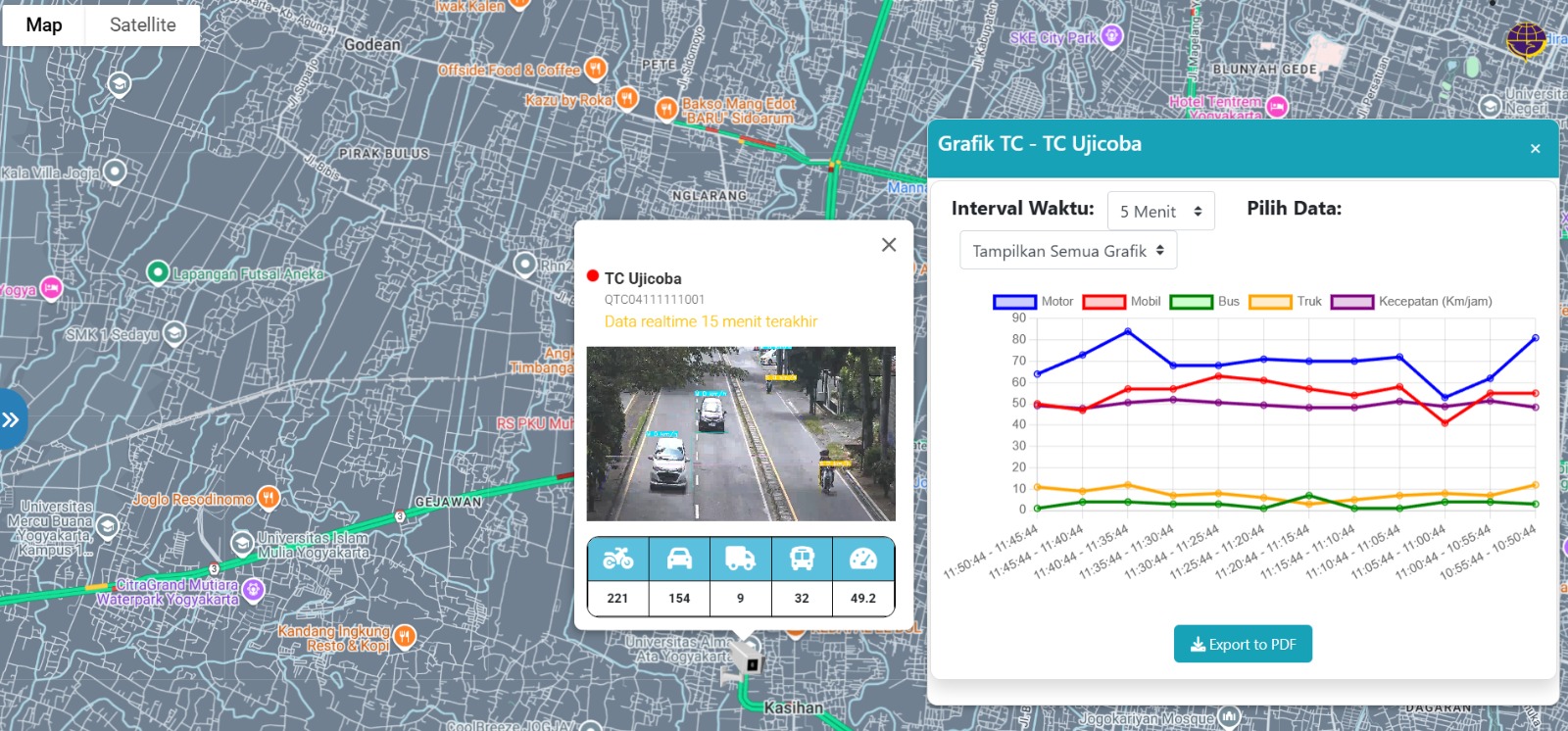Click the motorcycle count icon
The height and width of the screenshot is (731, 1568).
617,559
